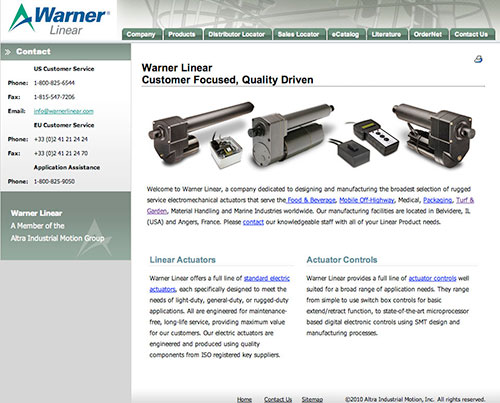Click the rightmost actuator image

(433, 135)
